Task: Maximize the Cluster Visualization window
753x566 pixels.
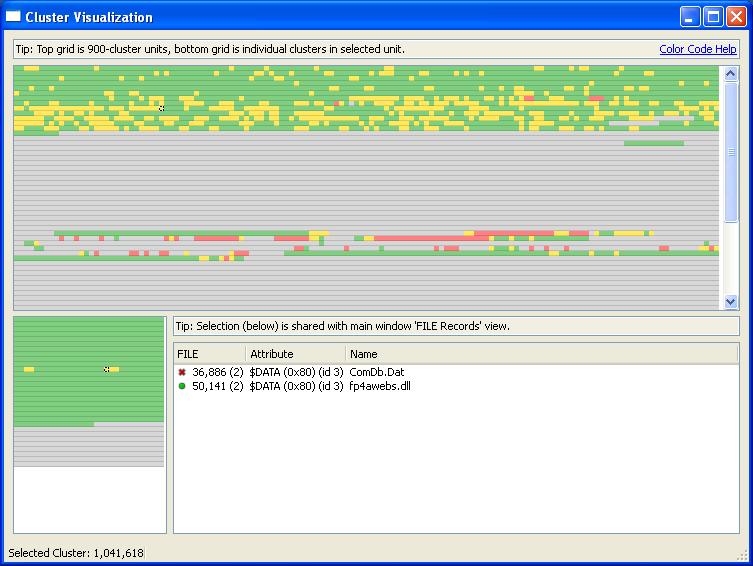Action: click(713, 17)
